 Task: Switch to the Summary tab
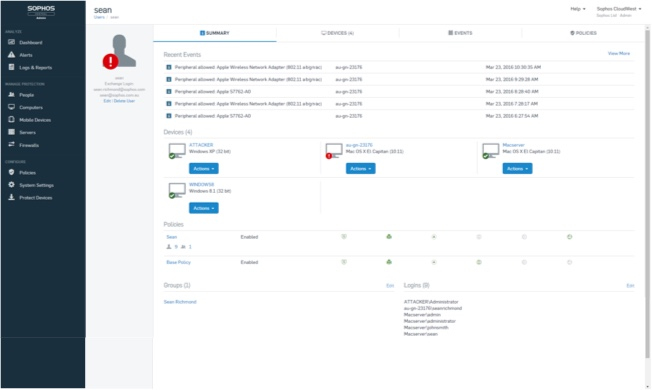(215, 33)
